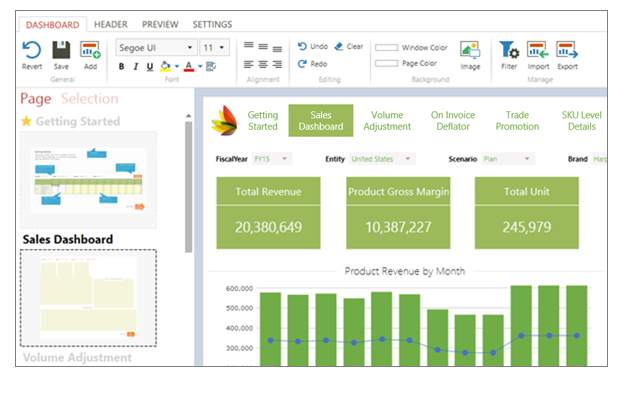Click the Revert icon

pos(32,51)
